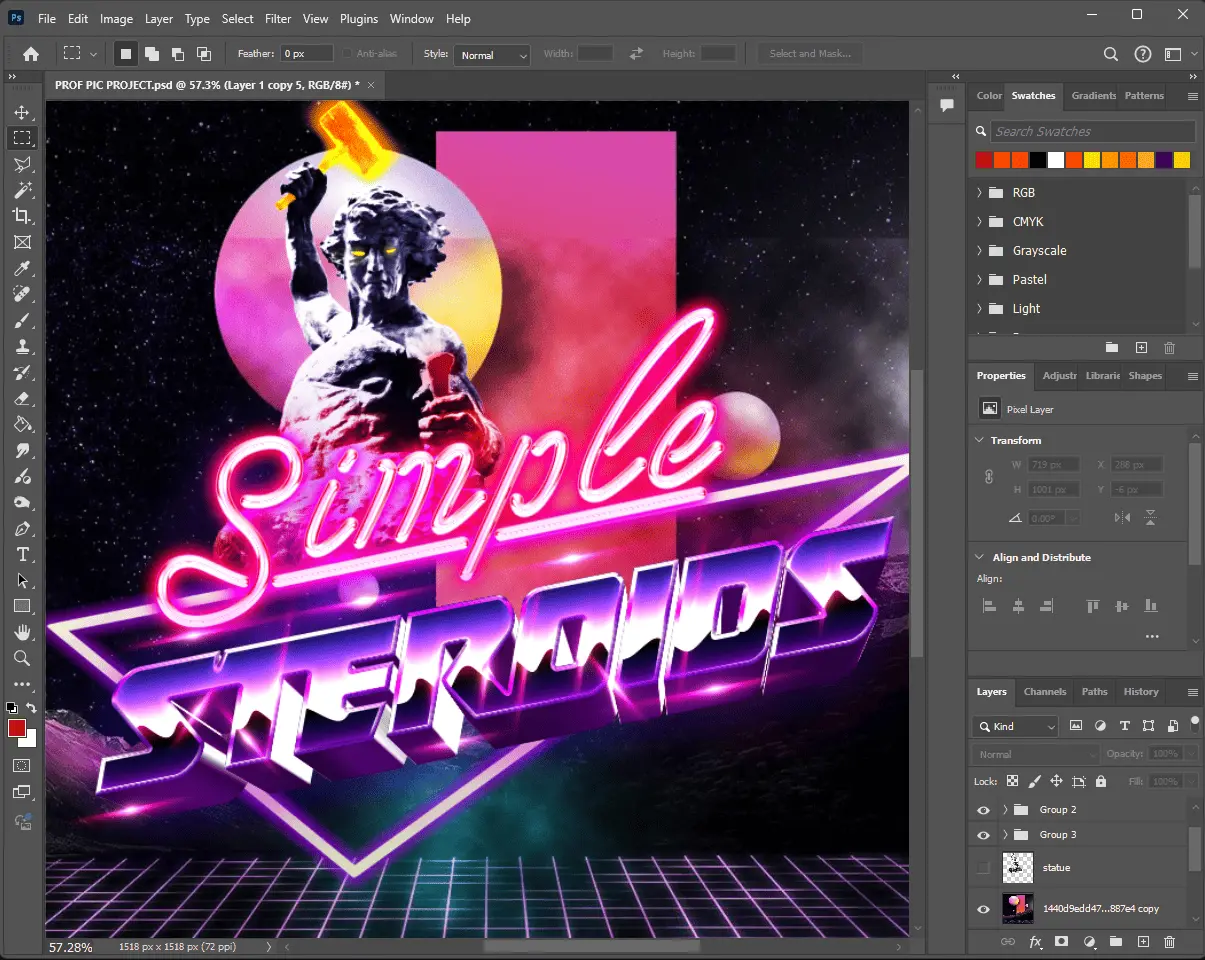Click the Home icon in options bar
This screenshot has width=1205, height=960.
[x=31, y=54]
